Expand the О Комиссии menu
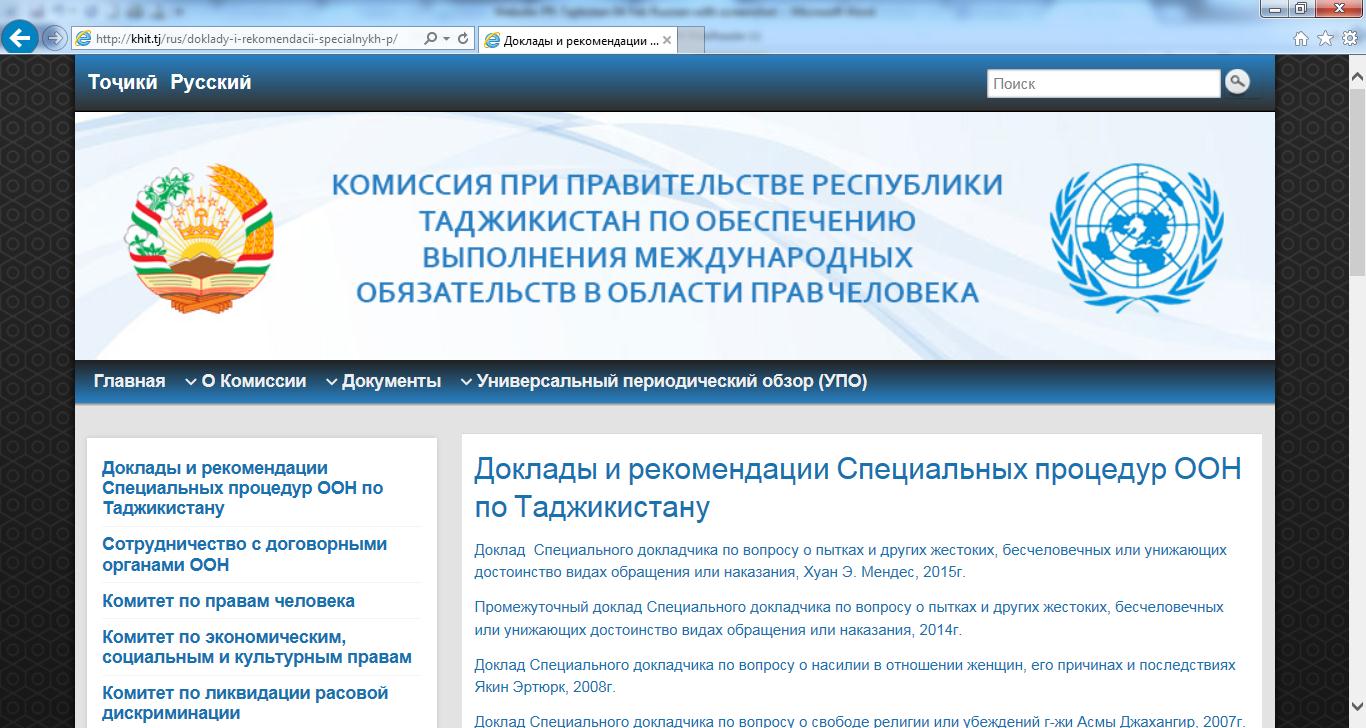The width and height of the screenshot is (1366, 728). 245,381
